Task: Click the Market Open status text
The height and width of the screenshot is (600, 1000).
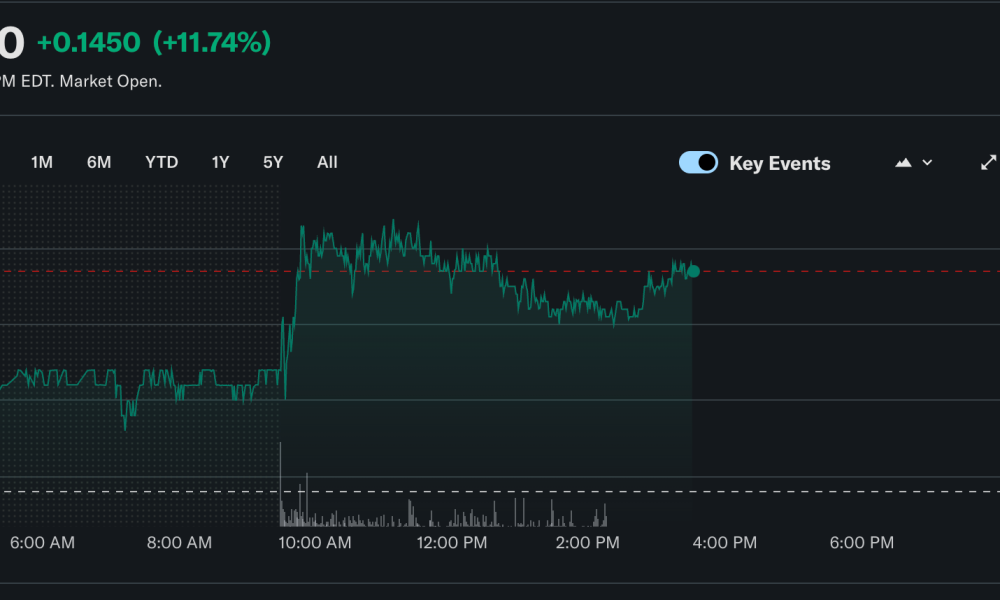Action: pyautogui.click(x=110, y=81)
